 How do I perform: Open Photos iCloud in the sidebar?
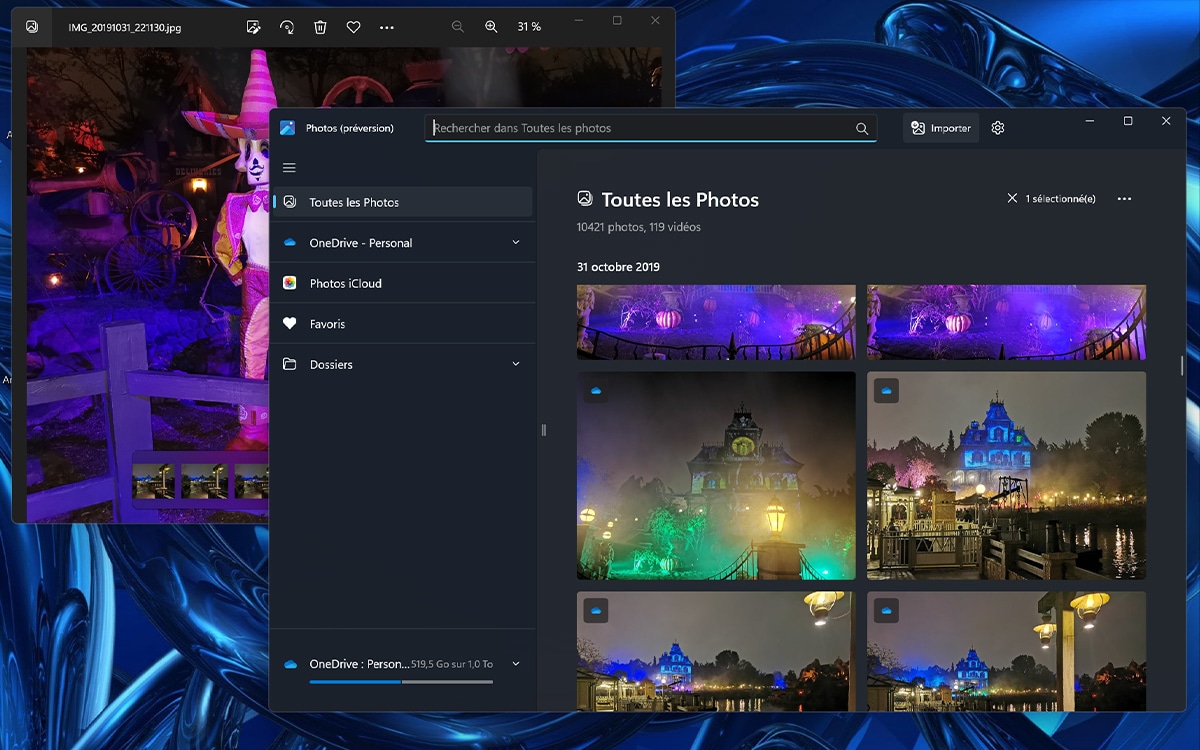(x=401, y=284)
